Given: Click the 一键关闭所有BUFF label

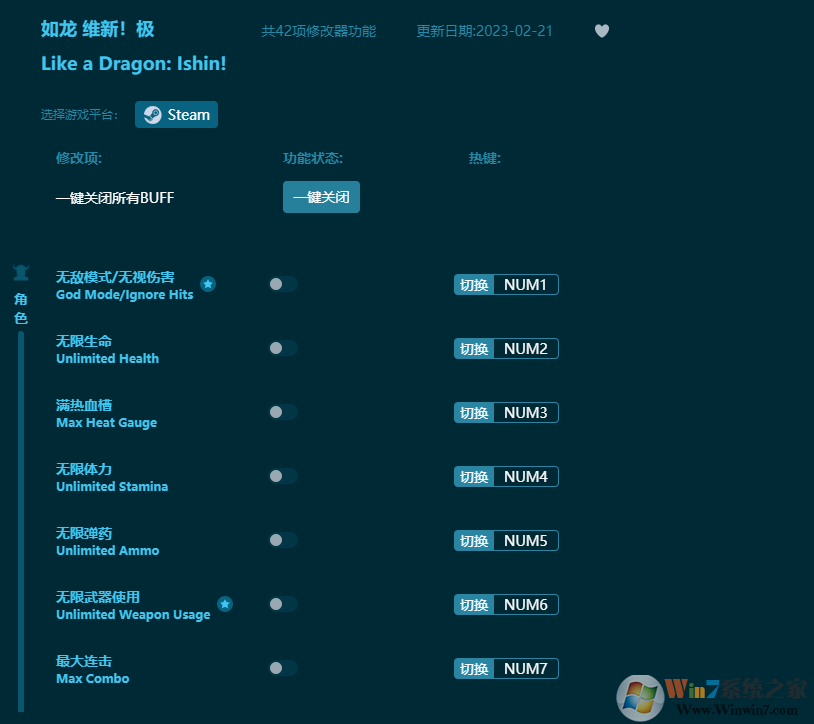Looking at the screenshot, I should pos(115,198).
